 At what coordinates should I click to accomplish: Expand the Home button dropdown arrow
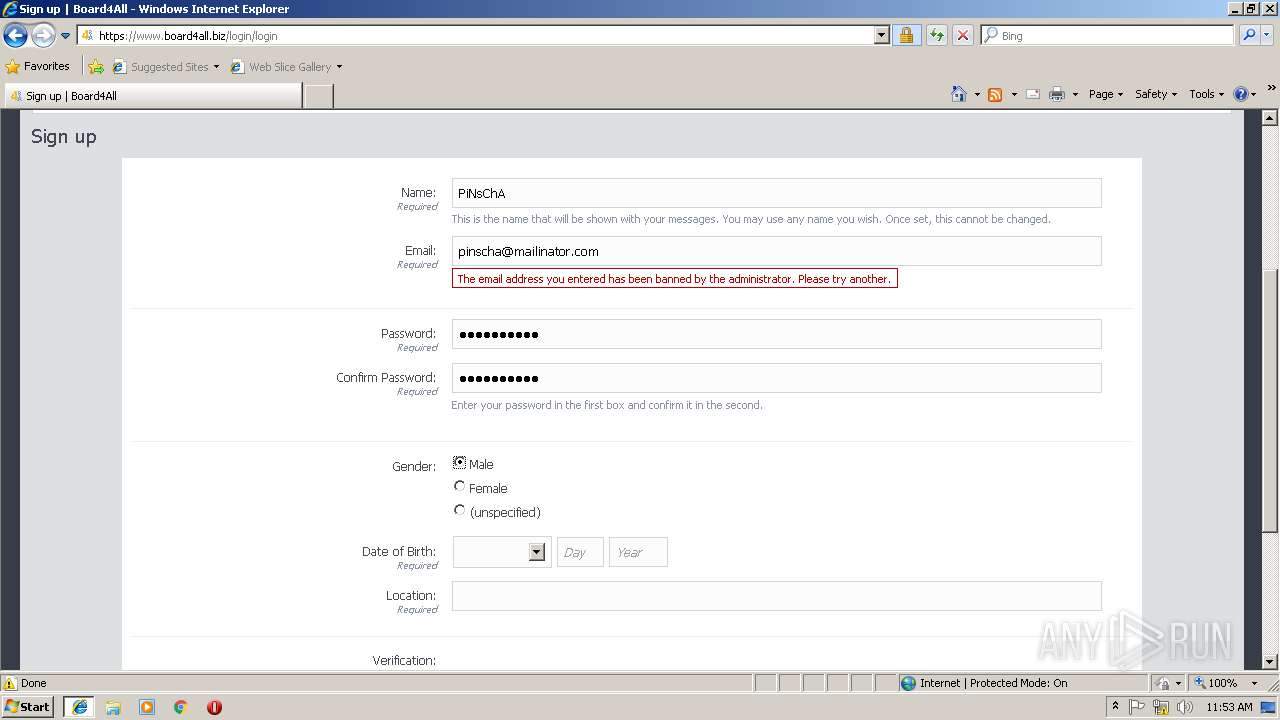pyautogui.click(x=977, y=94)
